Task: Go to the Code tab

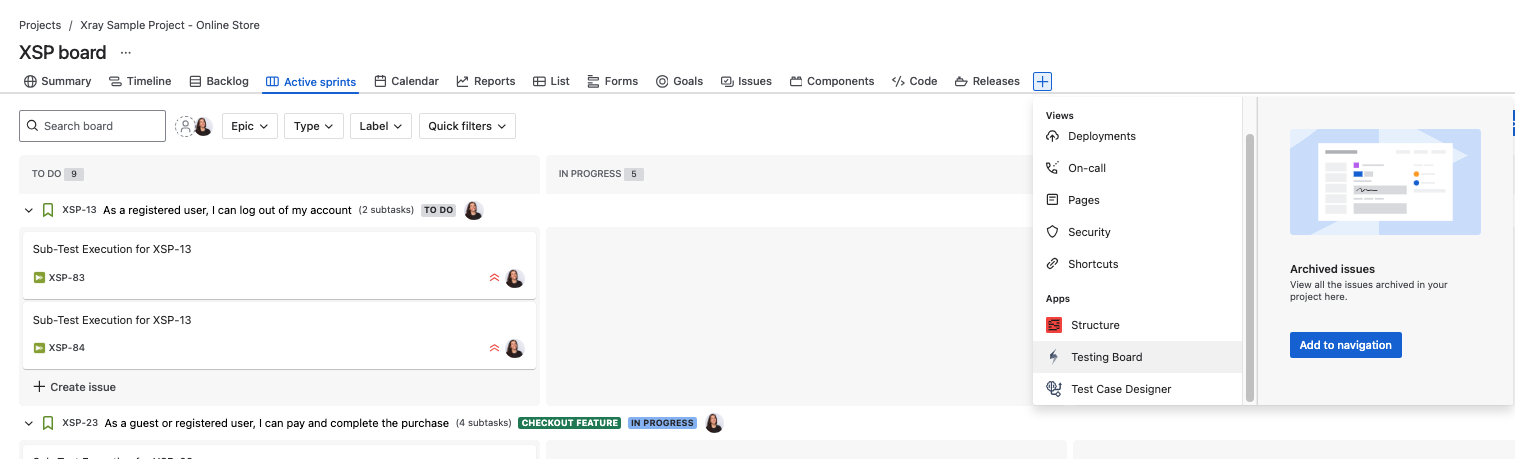Action: pos(914,81)
